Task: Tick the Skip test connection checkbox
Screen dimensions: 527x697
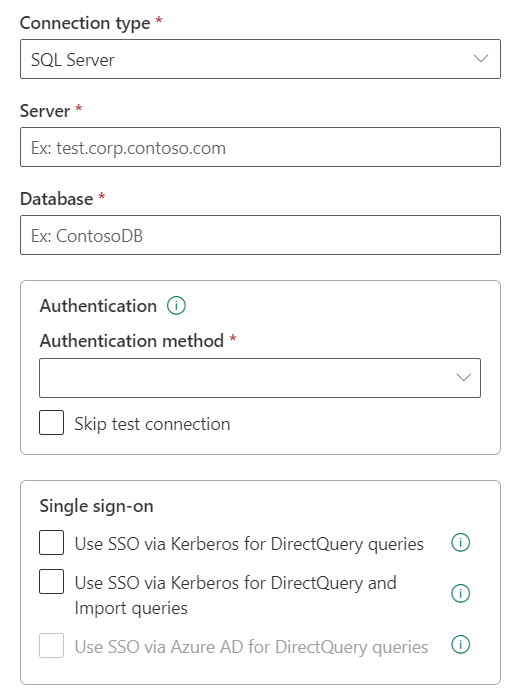Action: (51, 422)
